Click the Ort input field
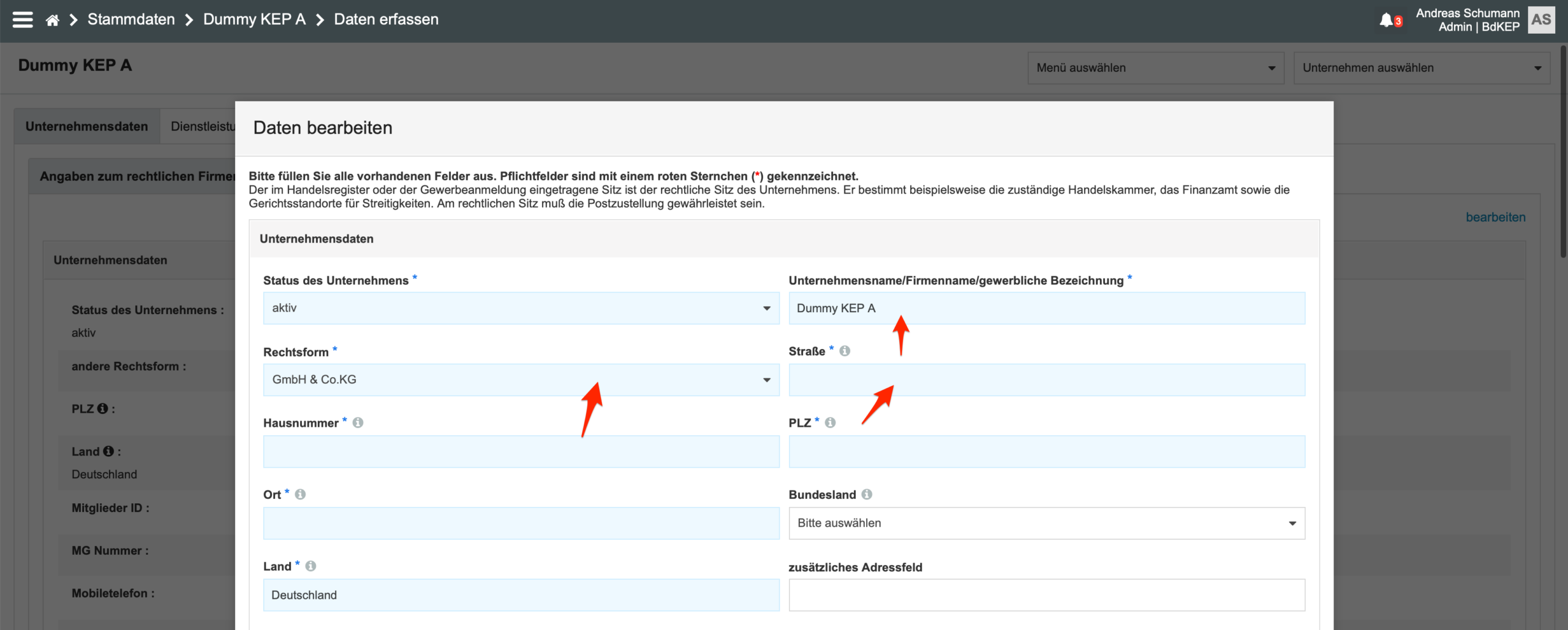Viewport: 1568px width, 630px height. tap(521, 523)
